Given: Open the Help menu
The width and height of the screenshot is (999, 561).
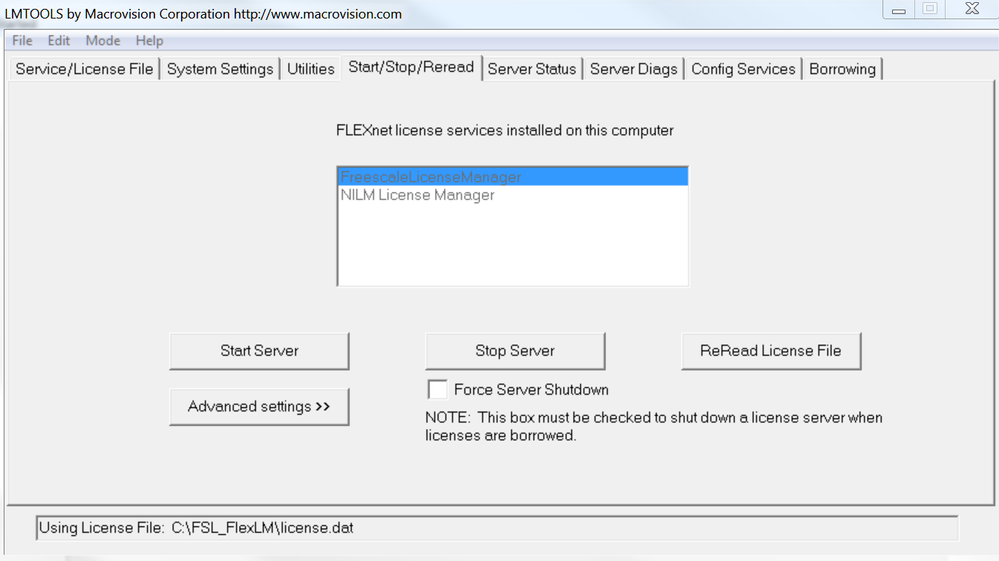Looking at the screenshot, I should tap(149, 41).
